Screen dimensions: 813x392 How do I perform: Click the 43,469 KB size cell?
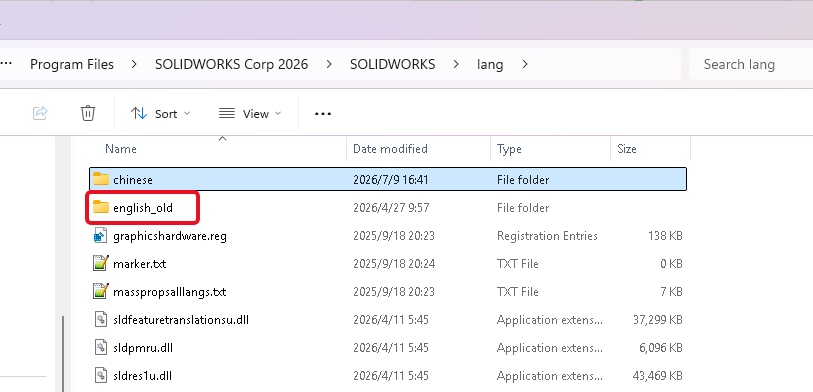tap(657, 376)
